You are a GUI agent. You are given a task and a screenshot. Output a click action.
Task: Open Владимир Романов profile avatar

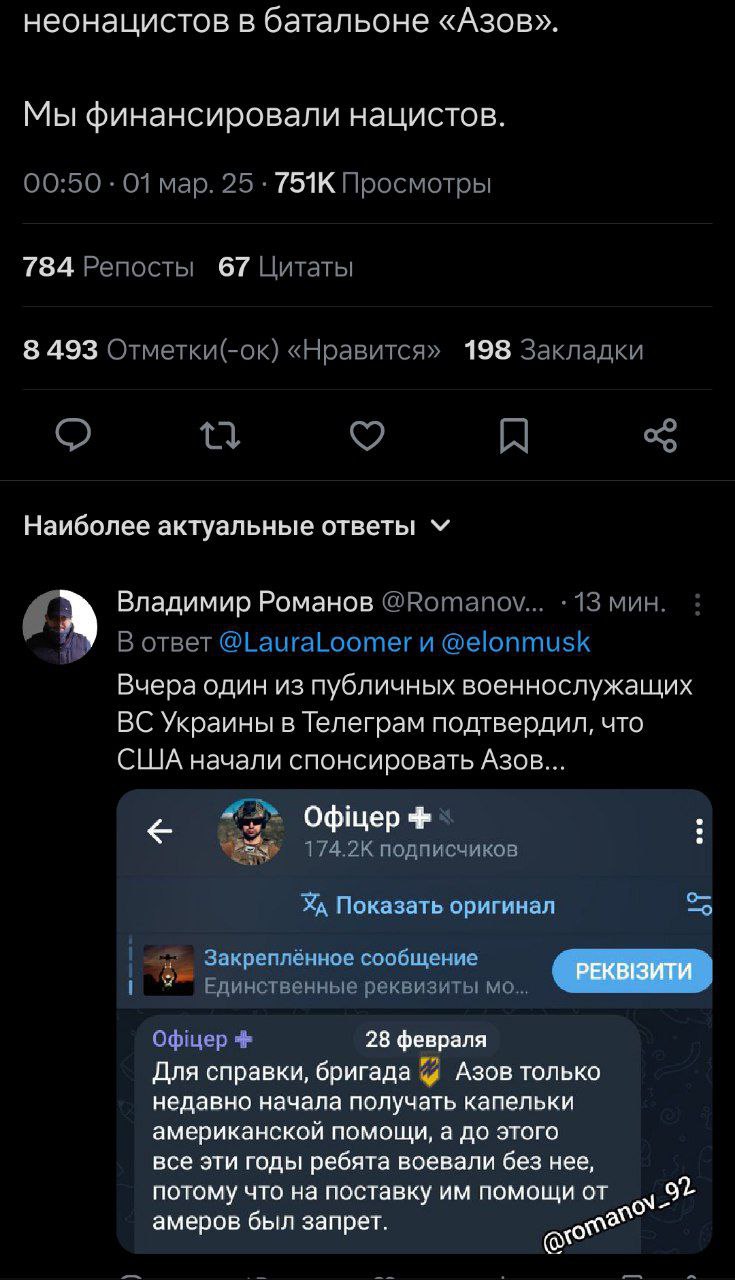(60, 627)
